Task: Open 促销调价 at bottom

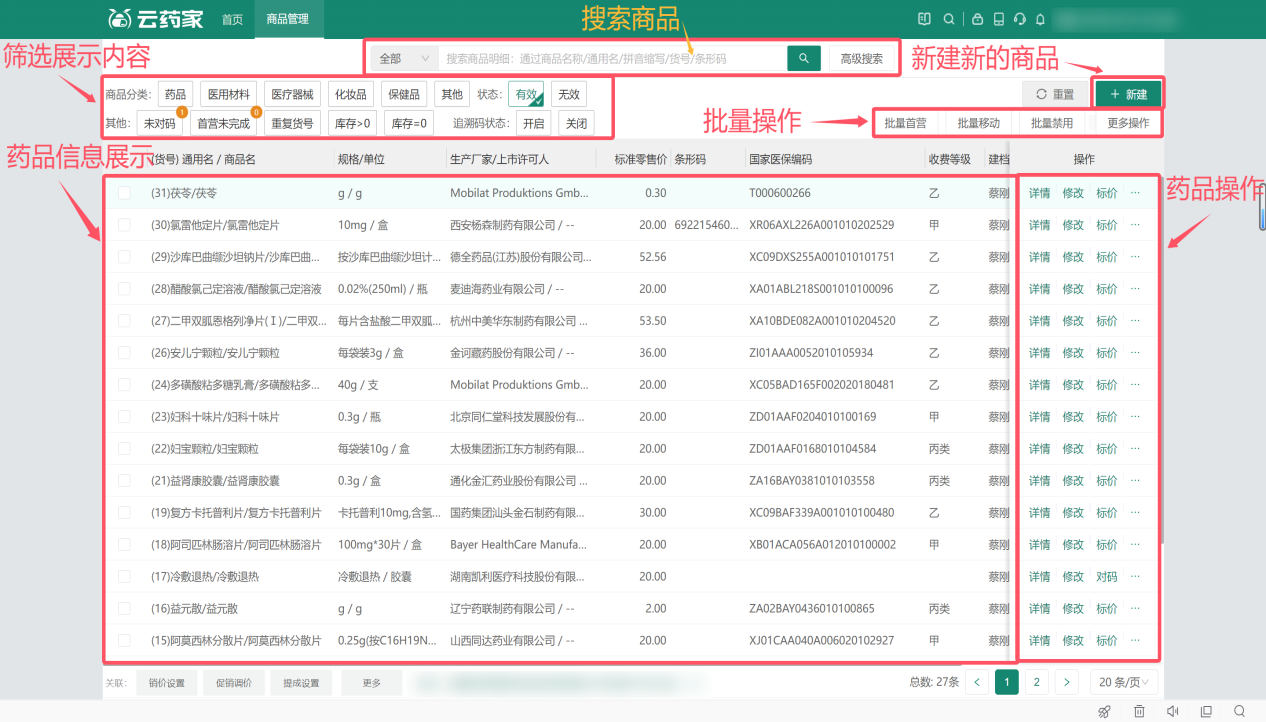Action: pyautogui.click(x=234, y=683)
